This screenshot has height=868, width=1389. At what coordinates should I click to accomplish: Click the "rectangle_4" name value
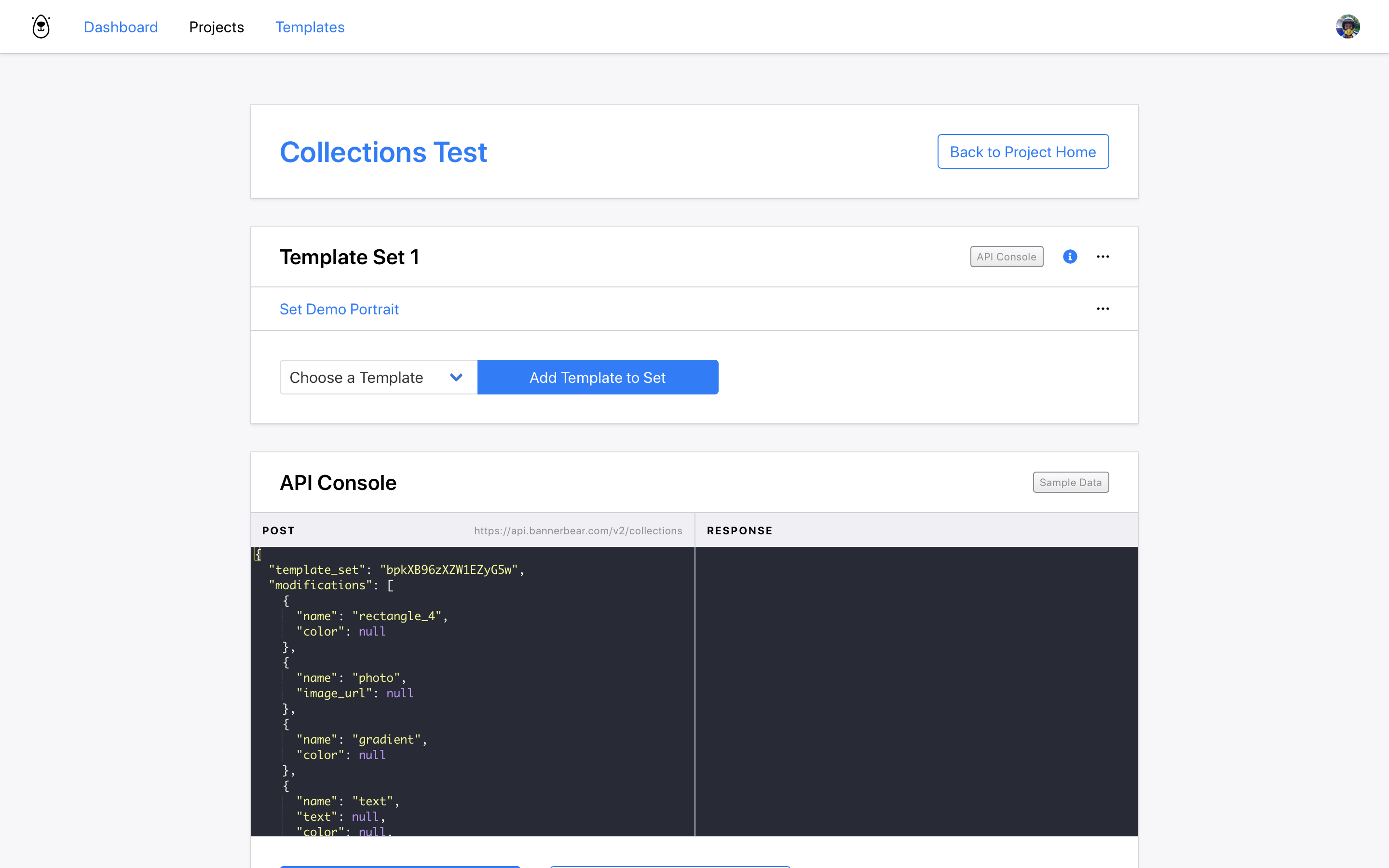(396, 616)
